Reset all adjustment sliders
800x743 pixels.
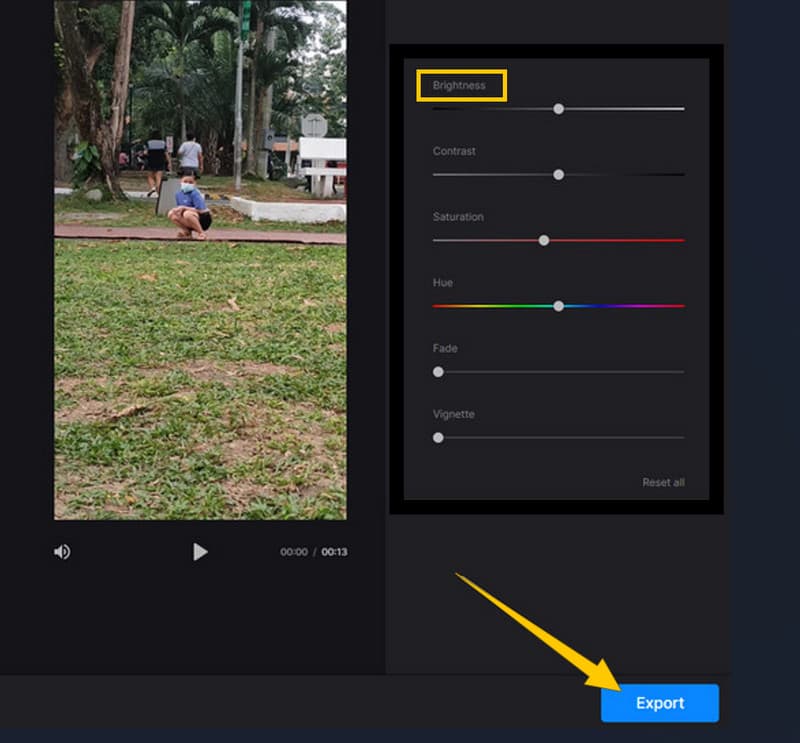[x=663, y=483]
